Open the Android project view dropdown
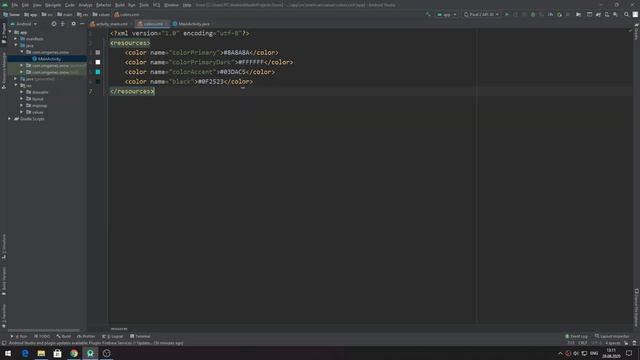 coord(24,24)
